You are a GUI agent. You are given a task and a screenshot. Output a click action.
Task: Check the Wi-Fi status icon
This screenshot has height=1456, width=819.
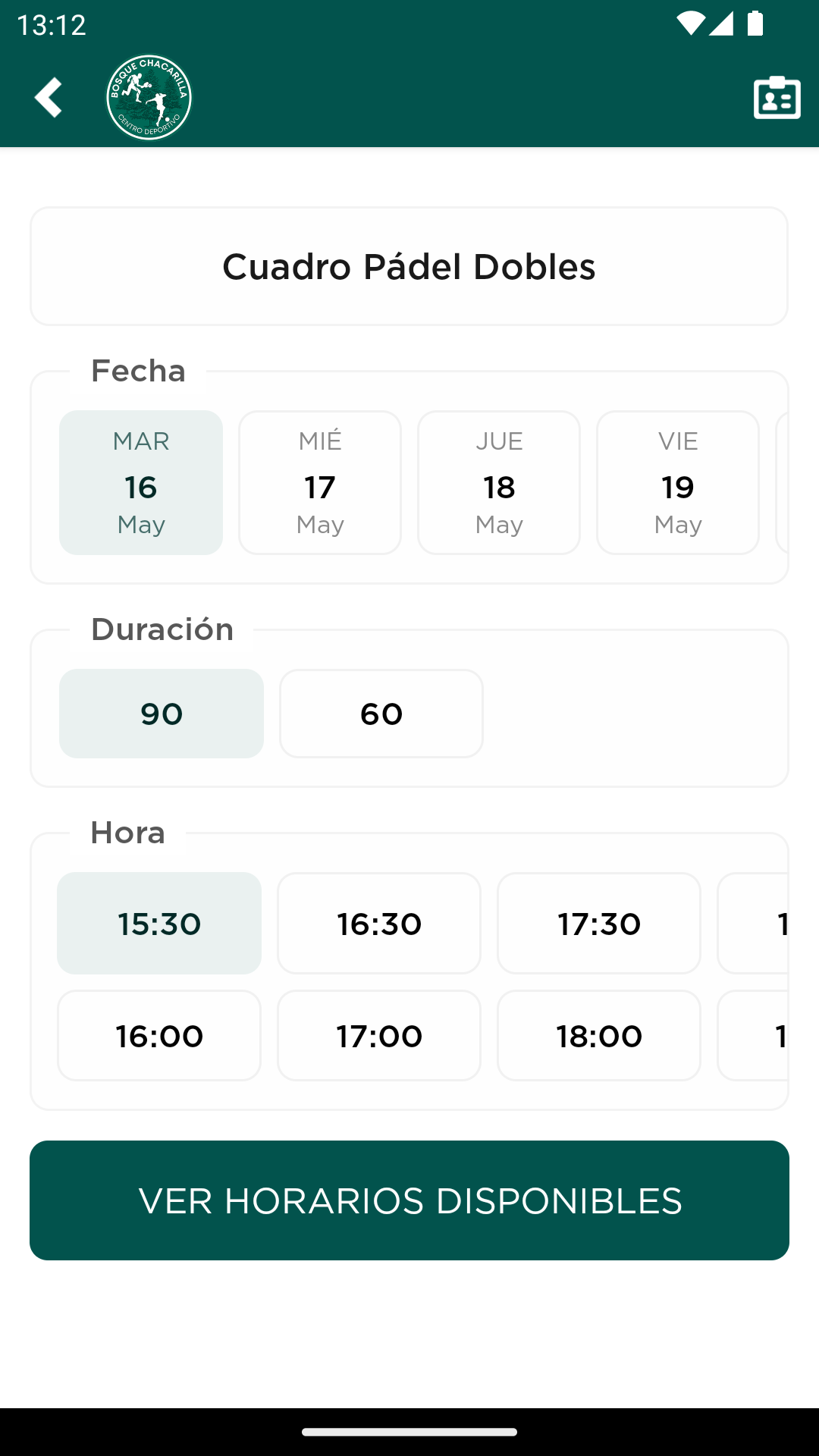click(690, 24)
